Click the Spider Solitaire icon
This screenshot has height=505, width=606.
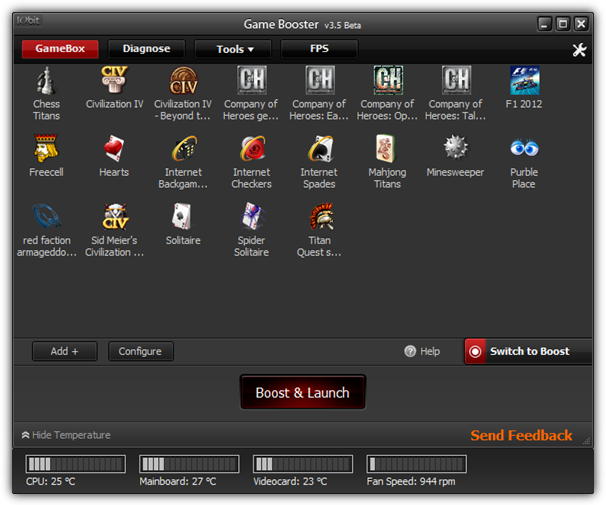[251, 217]
